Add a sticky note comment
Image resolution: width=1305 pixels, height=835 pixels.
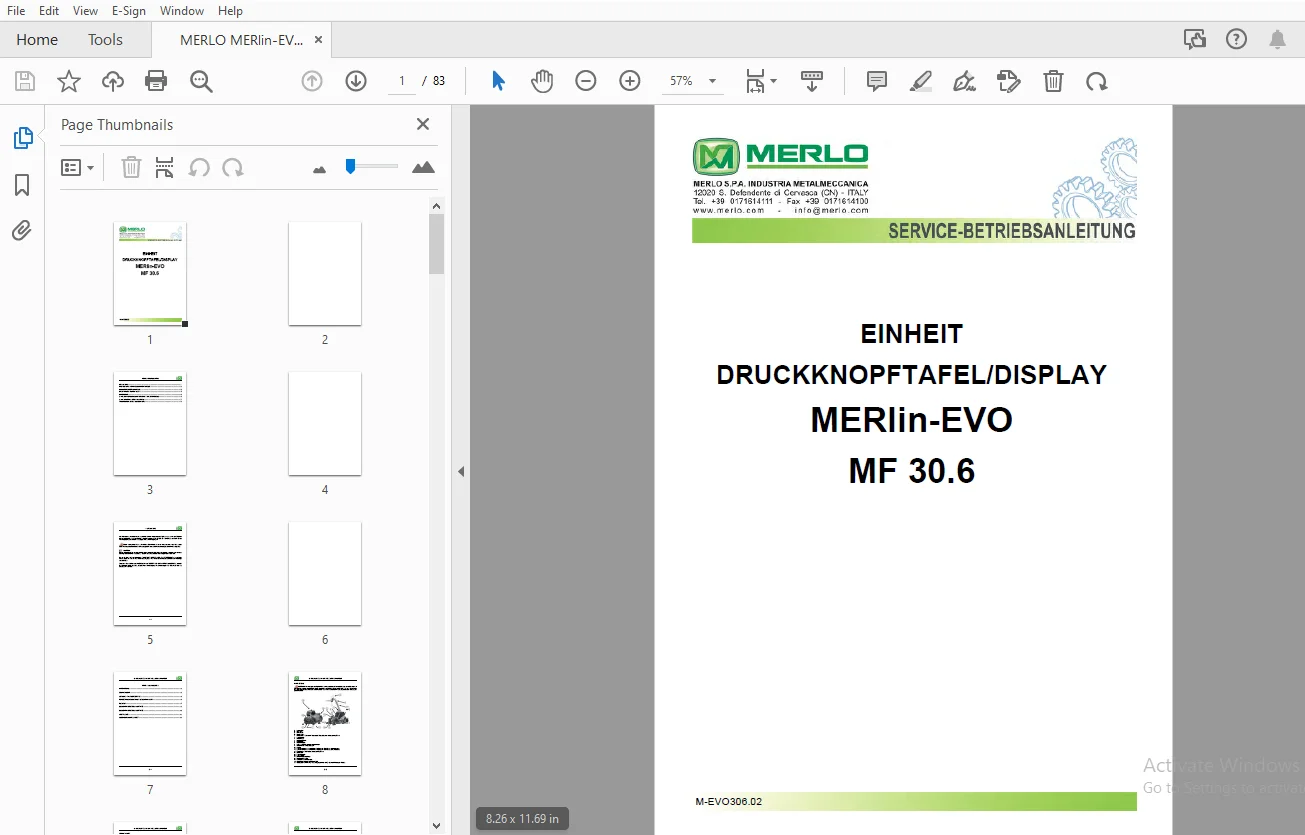tap(877, 81)
